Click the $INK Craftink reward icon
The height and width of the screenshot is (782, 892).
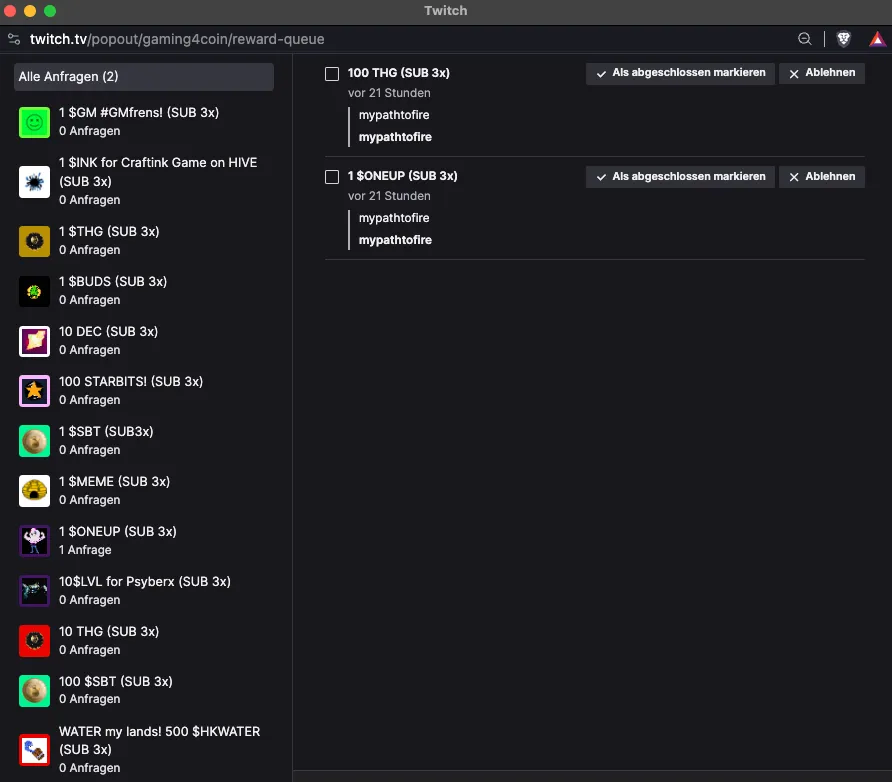tap(34, 181)
